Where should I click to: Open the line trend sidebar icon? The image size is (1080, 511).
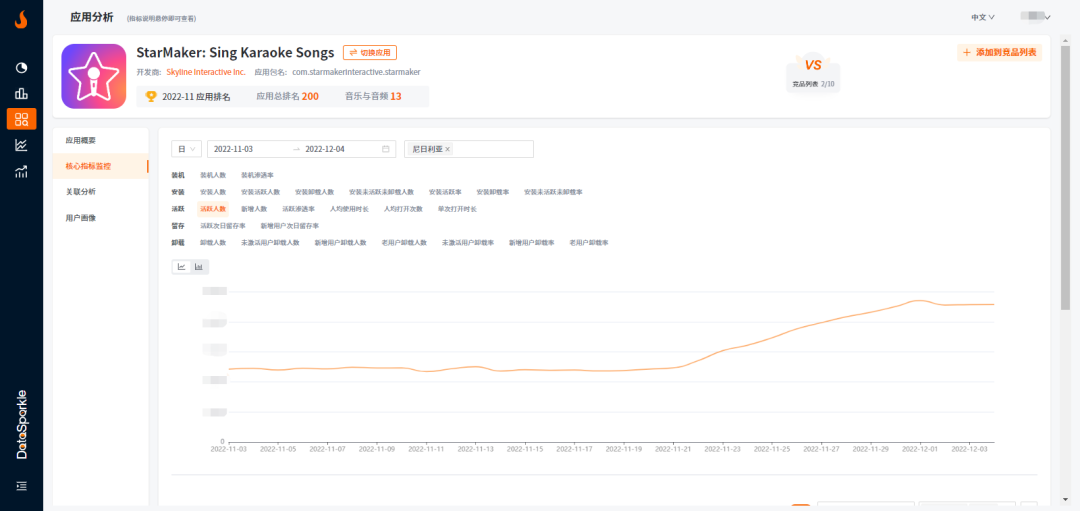coord(21,145)
